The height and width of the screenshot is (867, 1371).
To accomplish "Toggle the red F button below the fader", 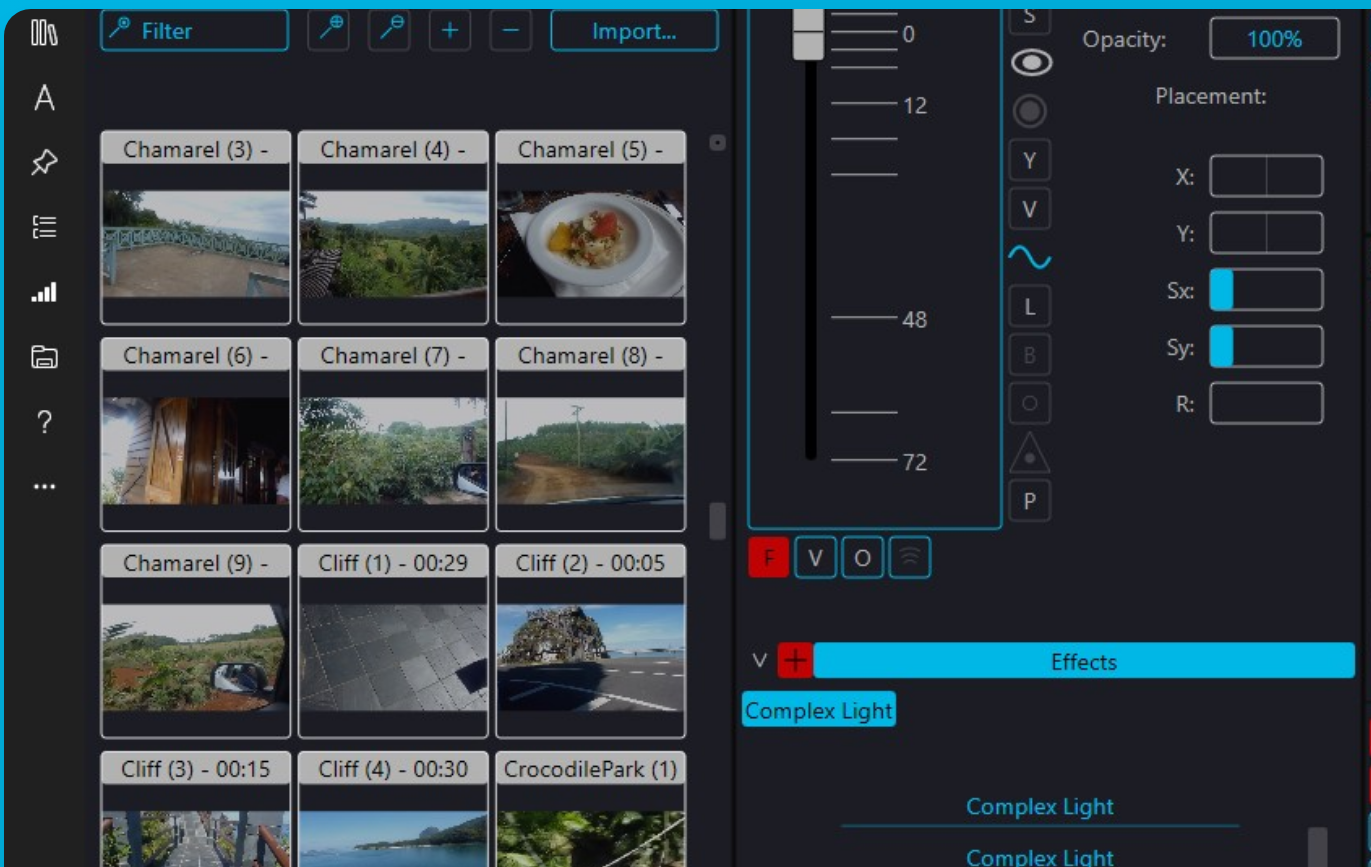I will pyautogui.click(x=768, y=559).
